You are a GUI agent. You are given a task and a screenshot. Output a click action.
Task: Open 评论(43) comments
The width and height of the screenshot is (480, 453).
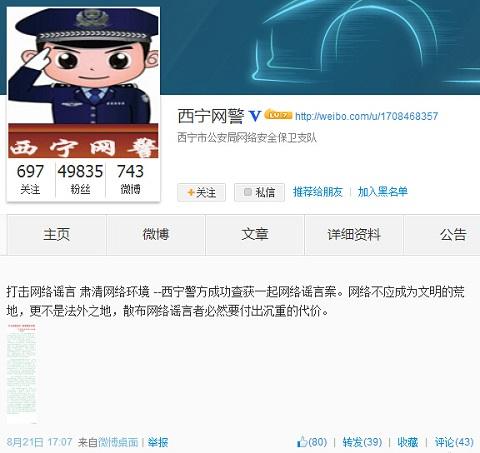point(454,442)
